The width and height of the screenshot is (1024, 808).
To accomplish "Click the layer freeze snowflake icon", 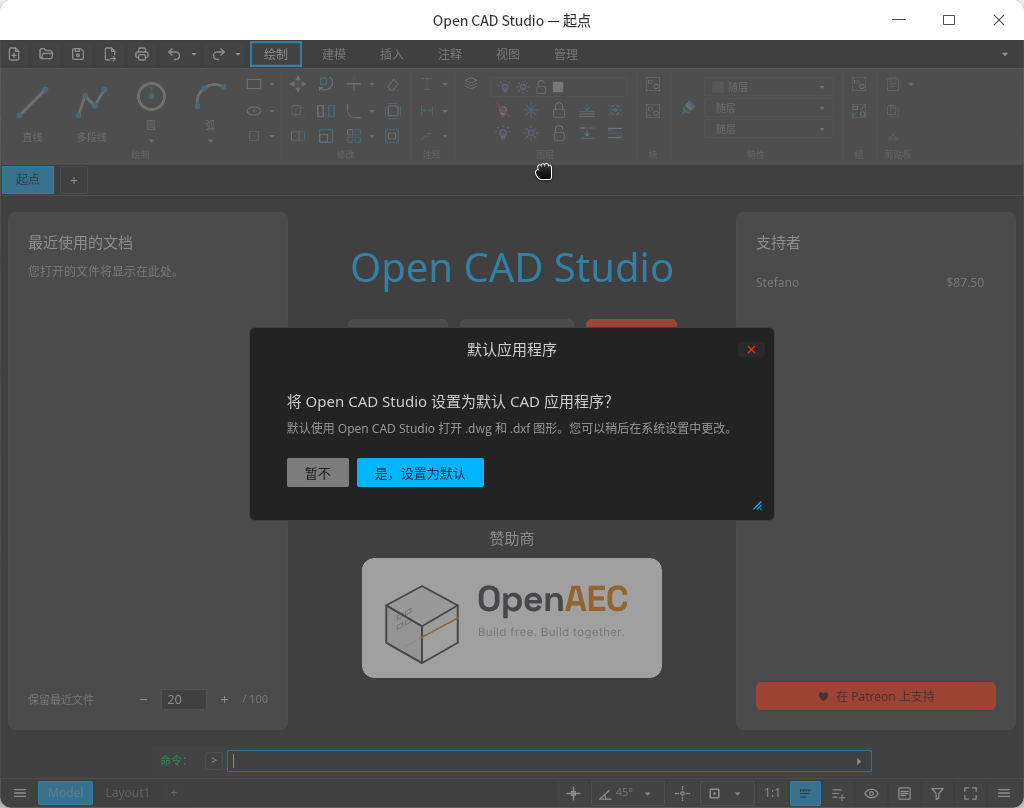I will click(531, 110).
